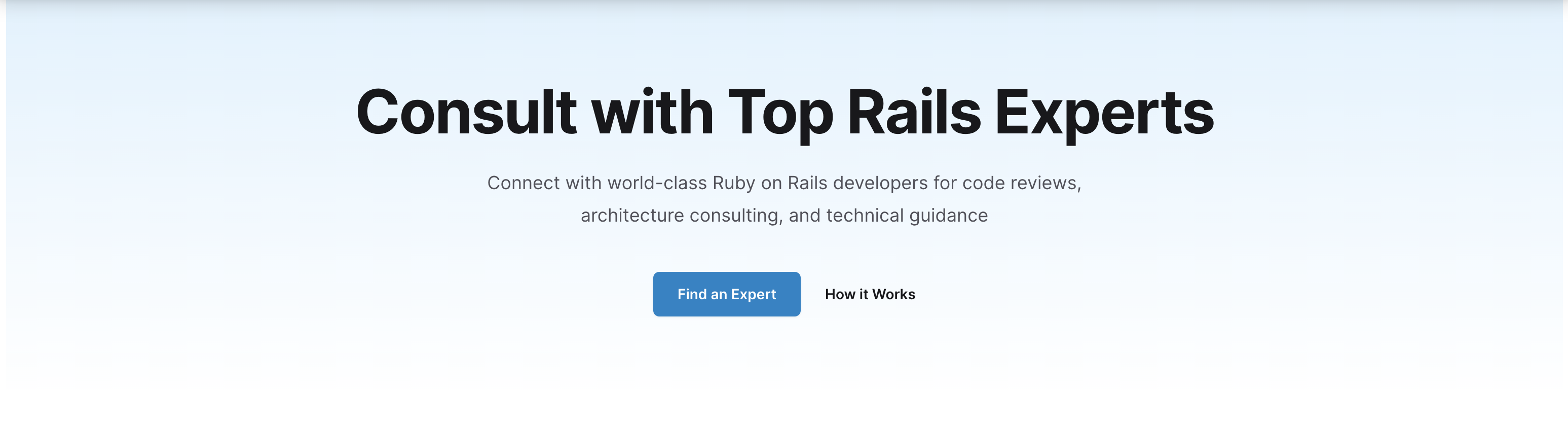Click the word Consult in the headline
This screenshot has width=1568, height=424.
(x=466, y=112)
